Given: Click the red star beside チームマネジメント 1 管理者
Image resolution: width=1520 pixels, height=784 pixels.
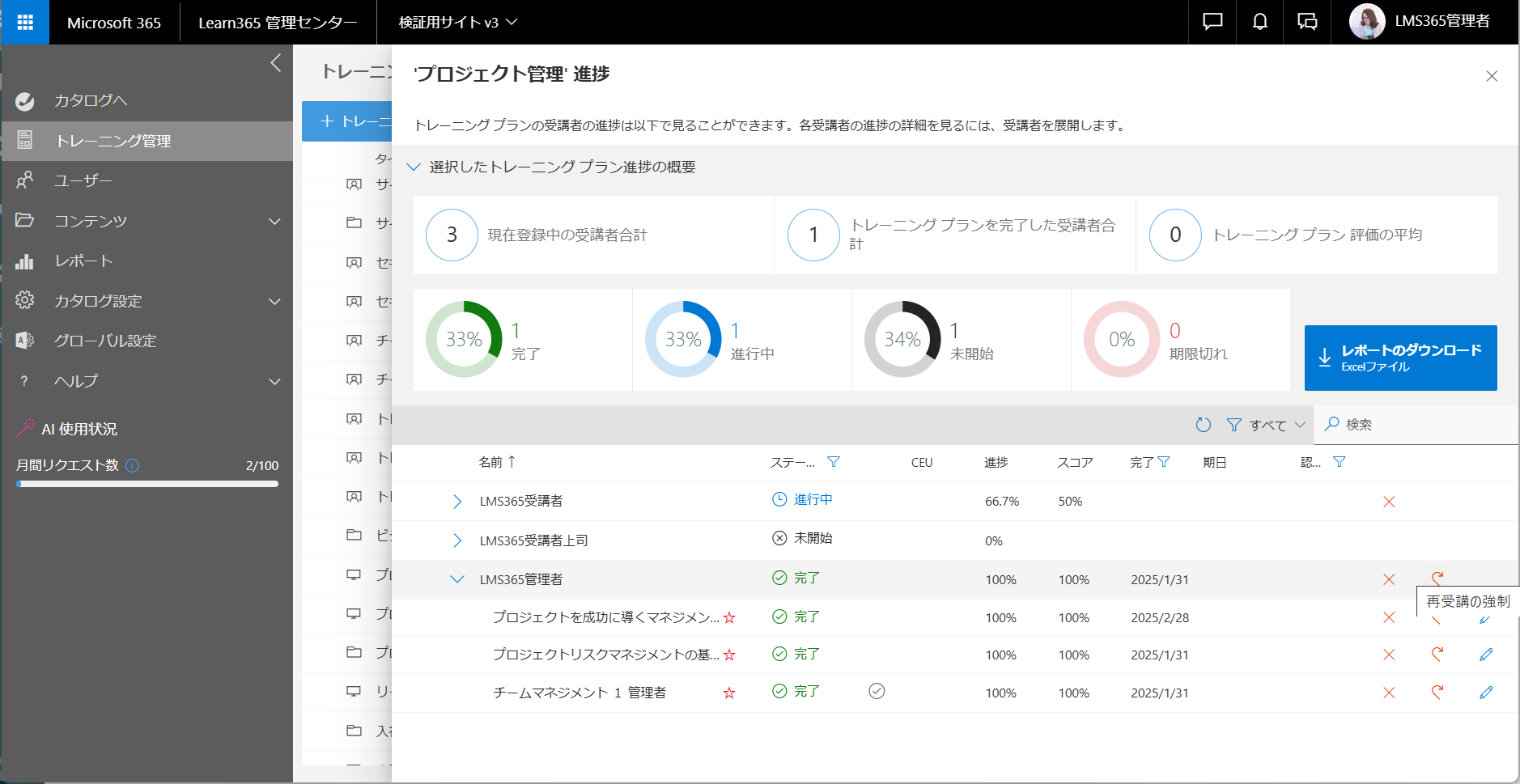Looking at the screenshot, I should pos(729,693).
